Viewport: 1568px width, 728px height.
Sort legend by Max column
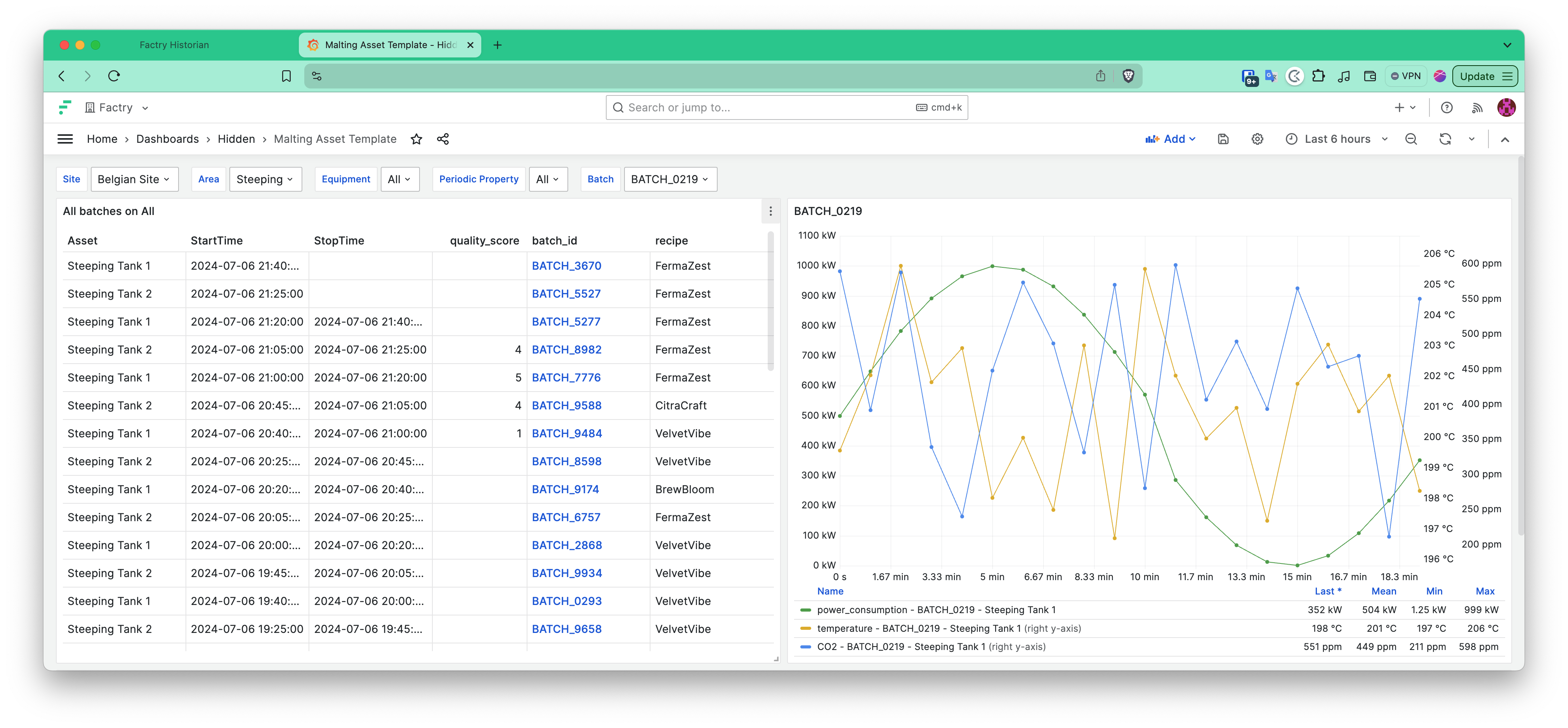(x=1485, y=592)
